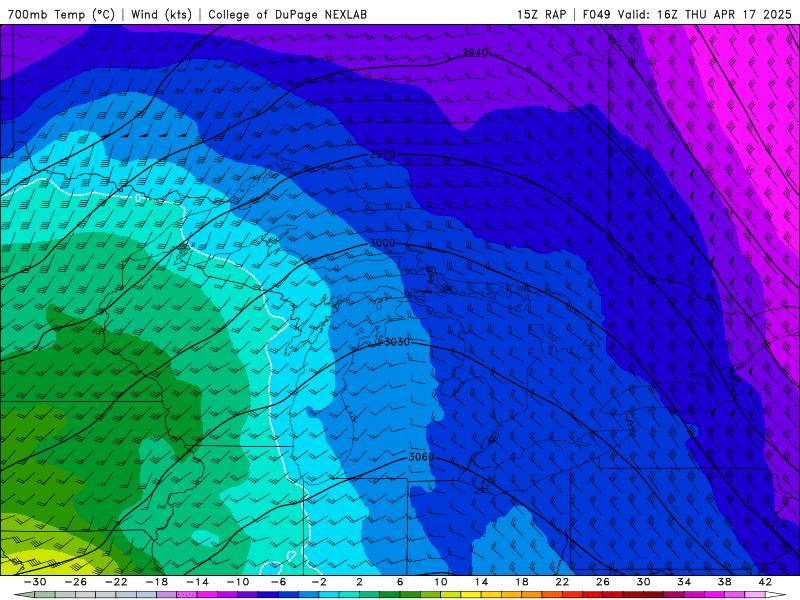Click the -18 color scale label
The image size is (800, 600).
coord(157,582)
